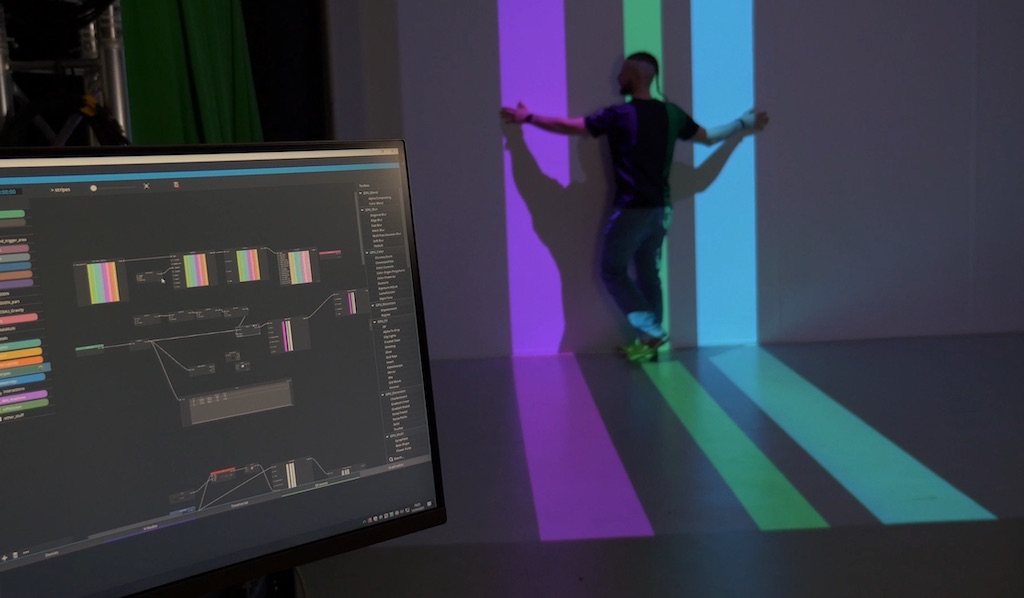Viewport: 1024px width, 598px height.
Task: Expand the GPU_Distortion toolbox category
Action: pyautogui.click(x=371, y=305)
